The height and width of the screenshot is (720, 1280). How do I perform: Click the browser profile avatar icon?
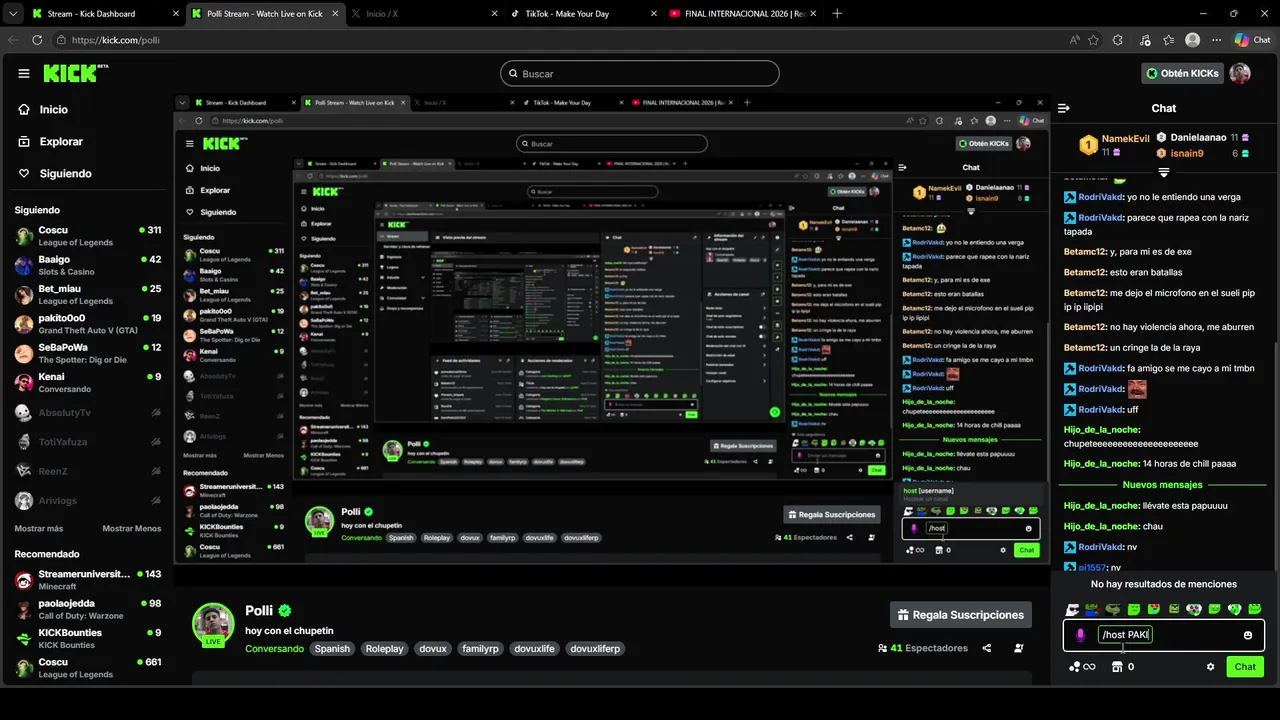[1193, 40]
